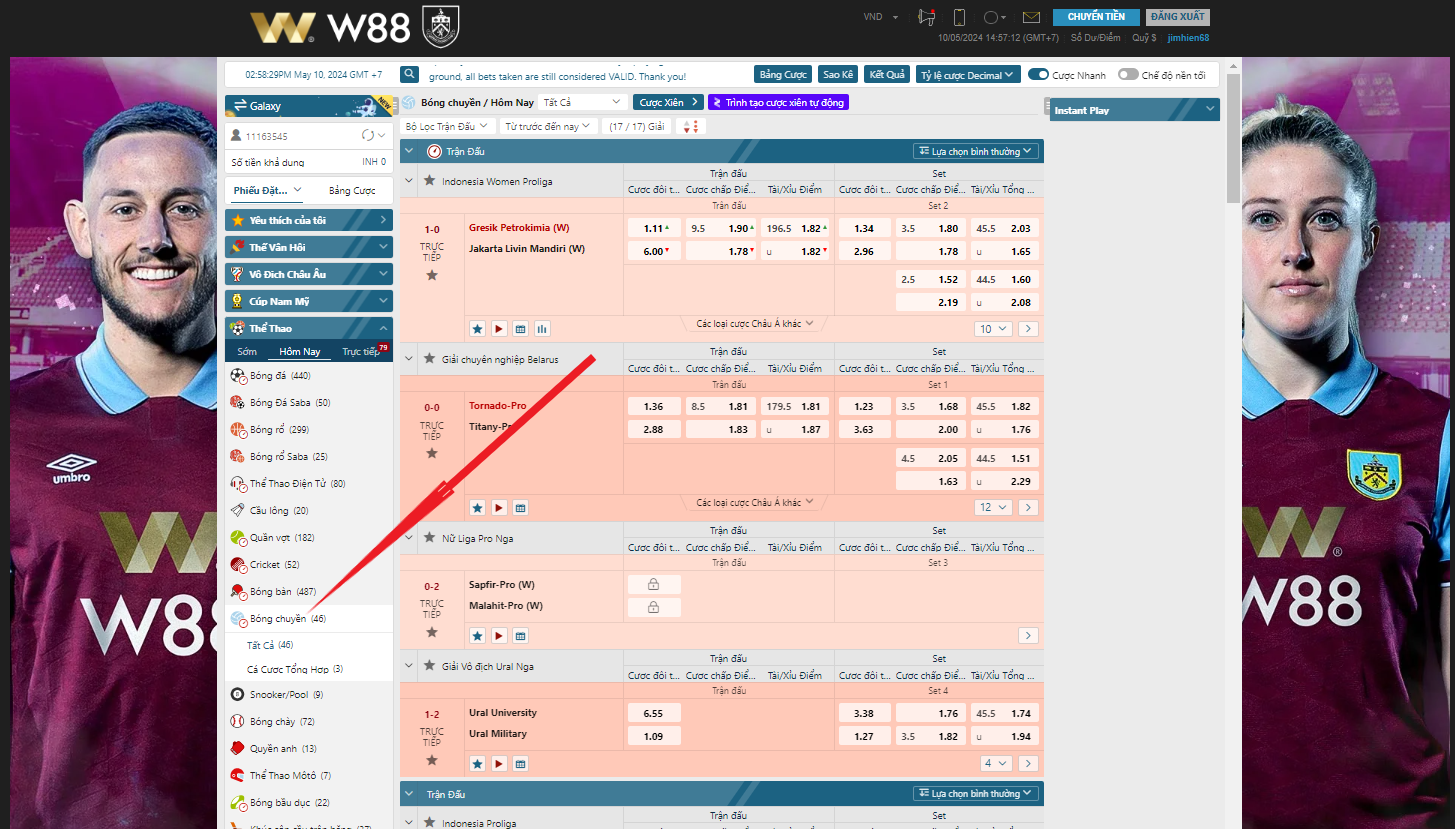Play live stream for Ural University match
This screenshot has width=1455, height=829.
499,763
